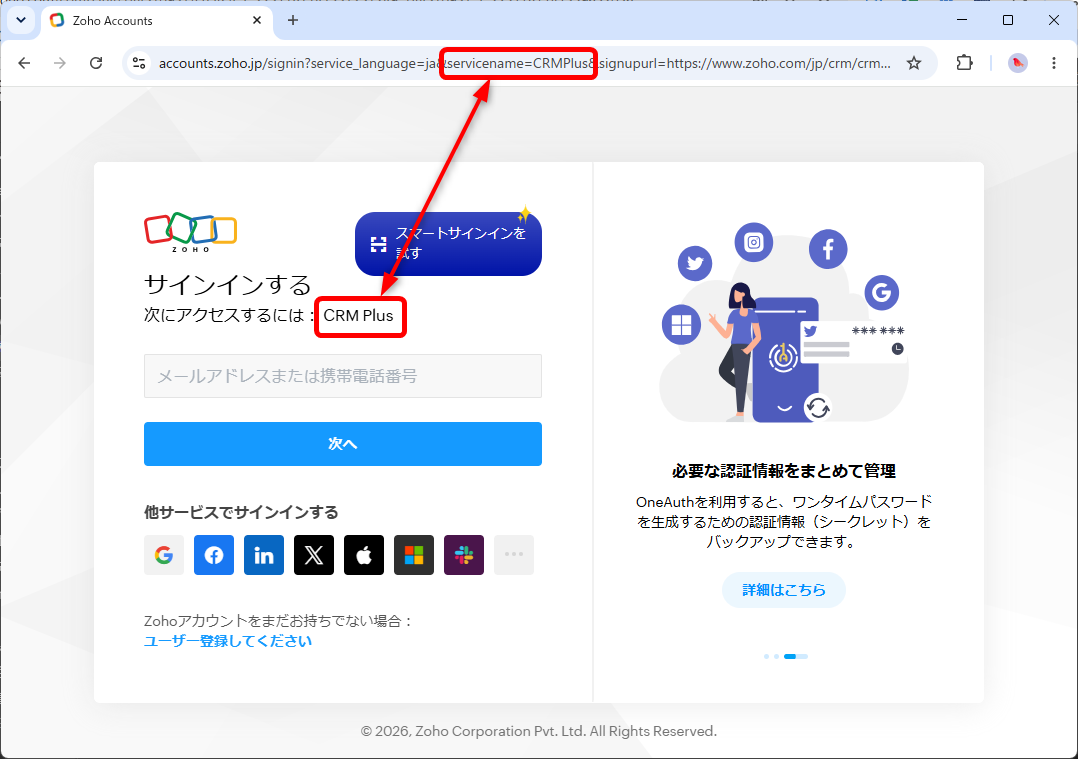Reload the page
Image resolution: width=1078 pixels, height=759 pixels.
[x=96, y=63]
